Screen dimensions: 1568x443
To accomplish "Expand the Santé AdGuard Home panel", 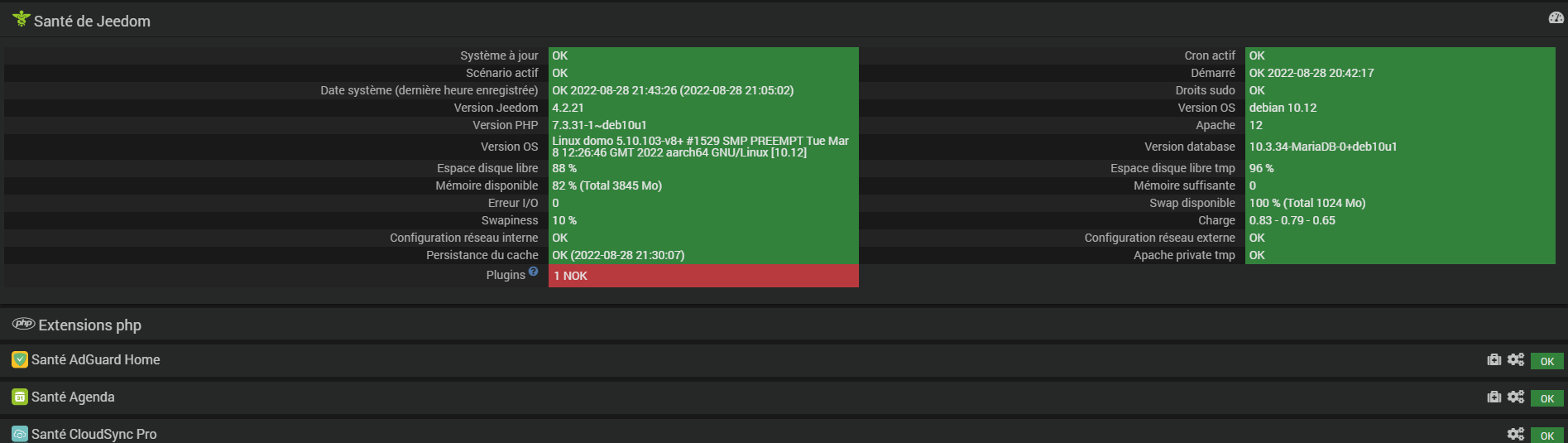I will point(95,359).
